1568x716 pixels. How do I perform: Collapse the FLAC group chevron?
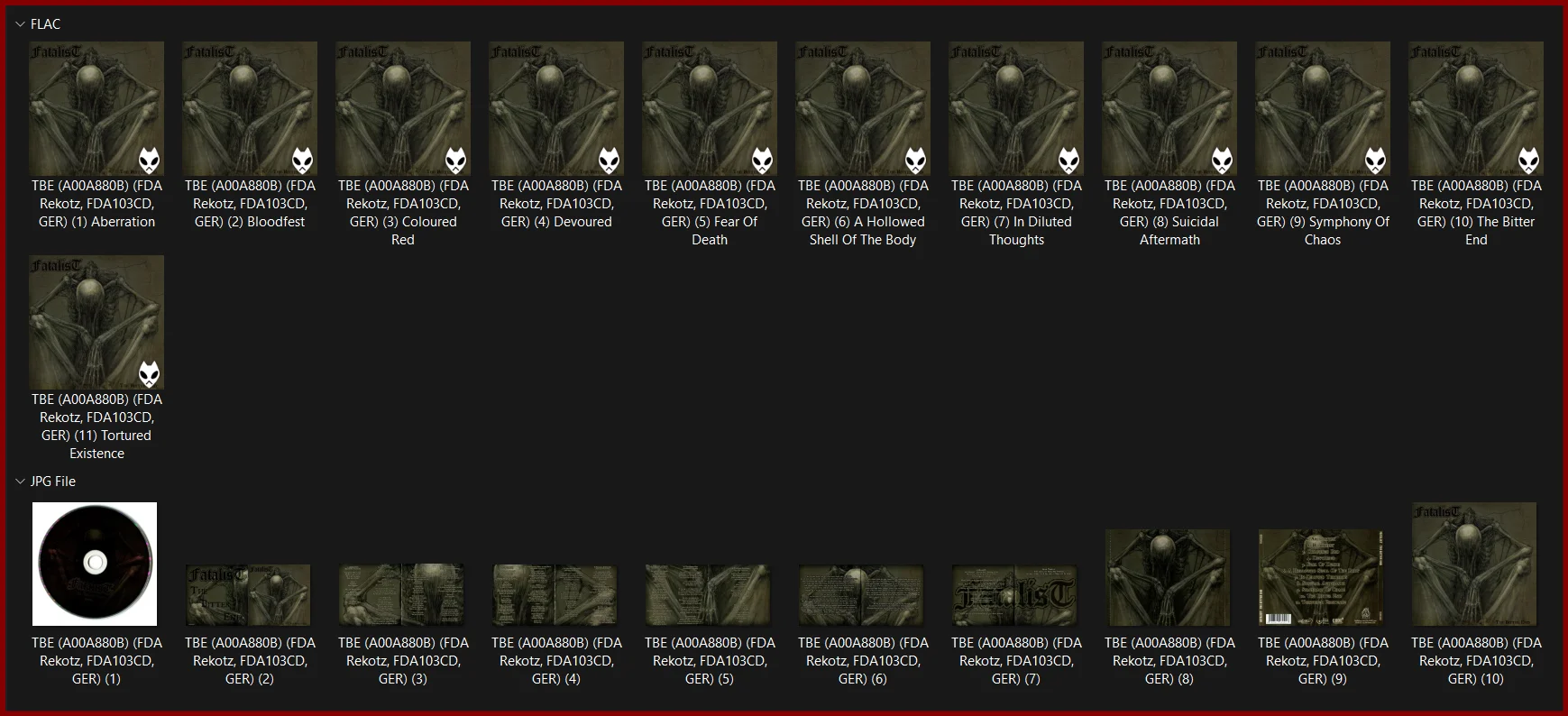coord(20,24)
